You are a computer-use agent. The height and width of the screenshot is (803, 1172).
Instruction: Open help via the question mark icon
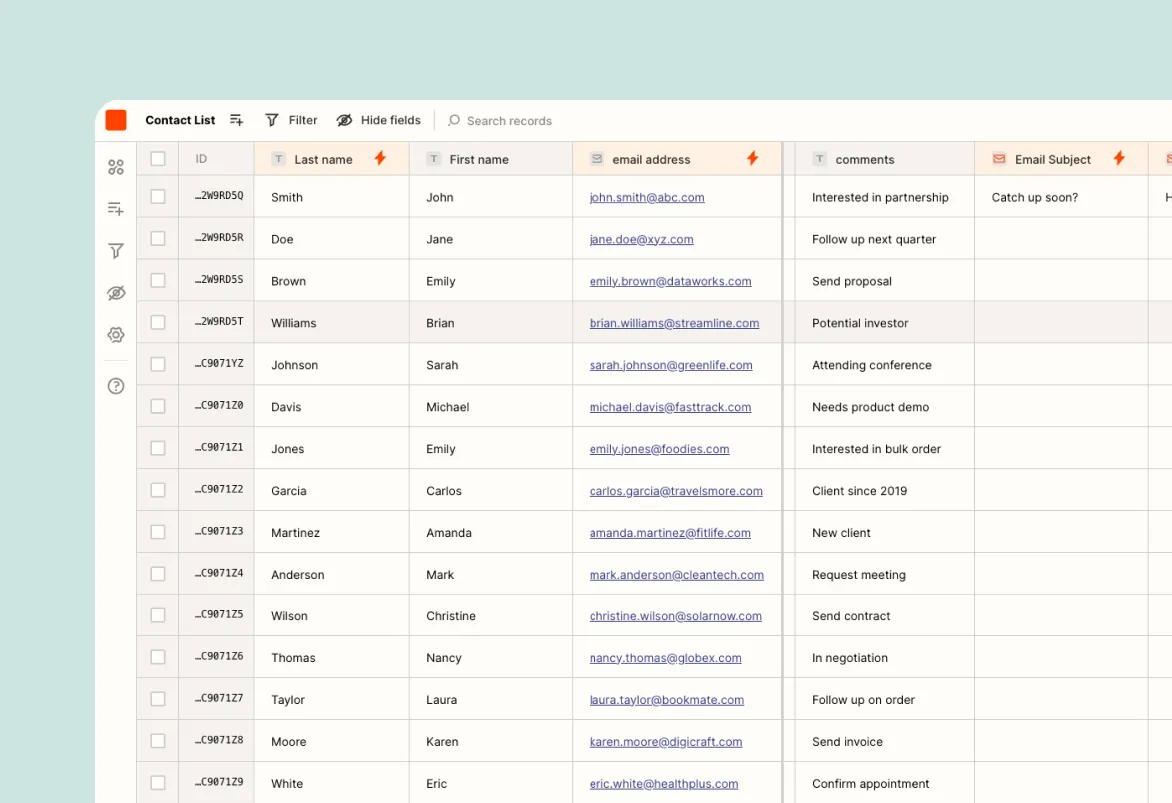[x=115, y=385]
